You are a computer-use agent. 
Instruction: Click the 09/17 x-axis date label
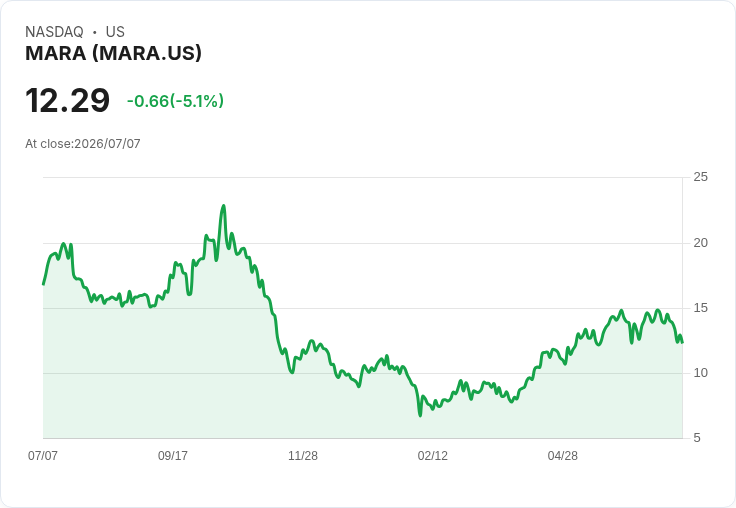coord(173,455)
